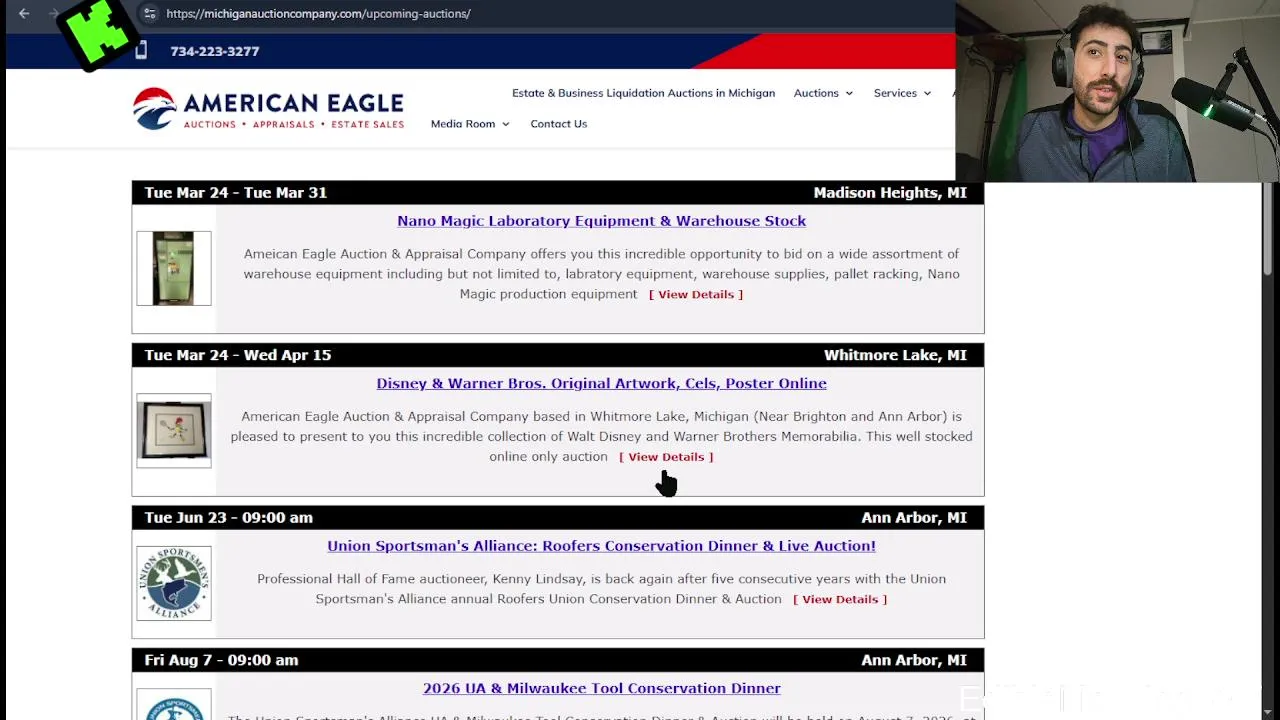Open the Services menu
The image size is (1280, 720).
(x=895, y=93)
